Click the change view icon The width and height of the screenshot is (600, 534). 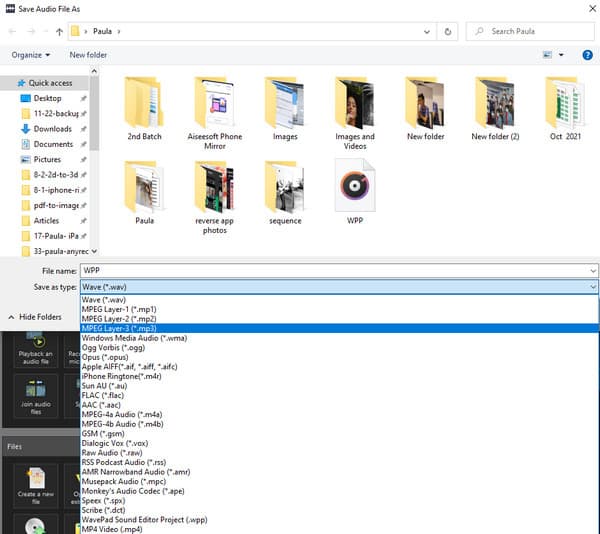(548, 55)
